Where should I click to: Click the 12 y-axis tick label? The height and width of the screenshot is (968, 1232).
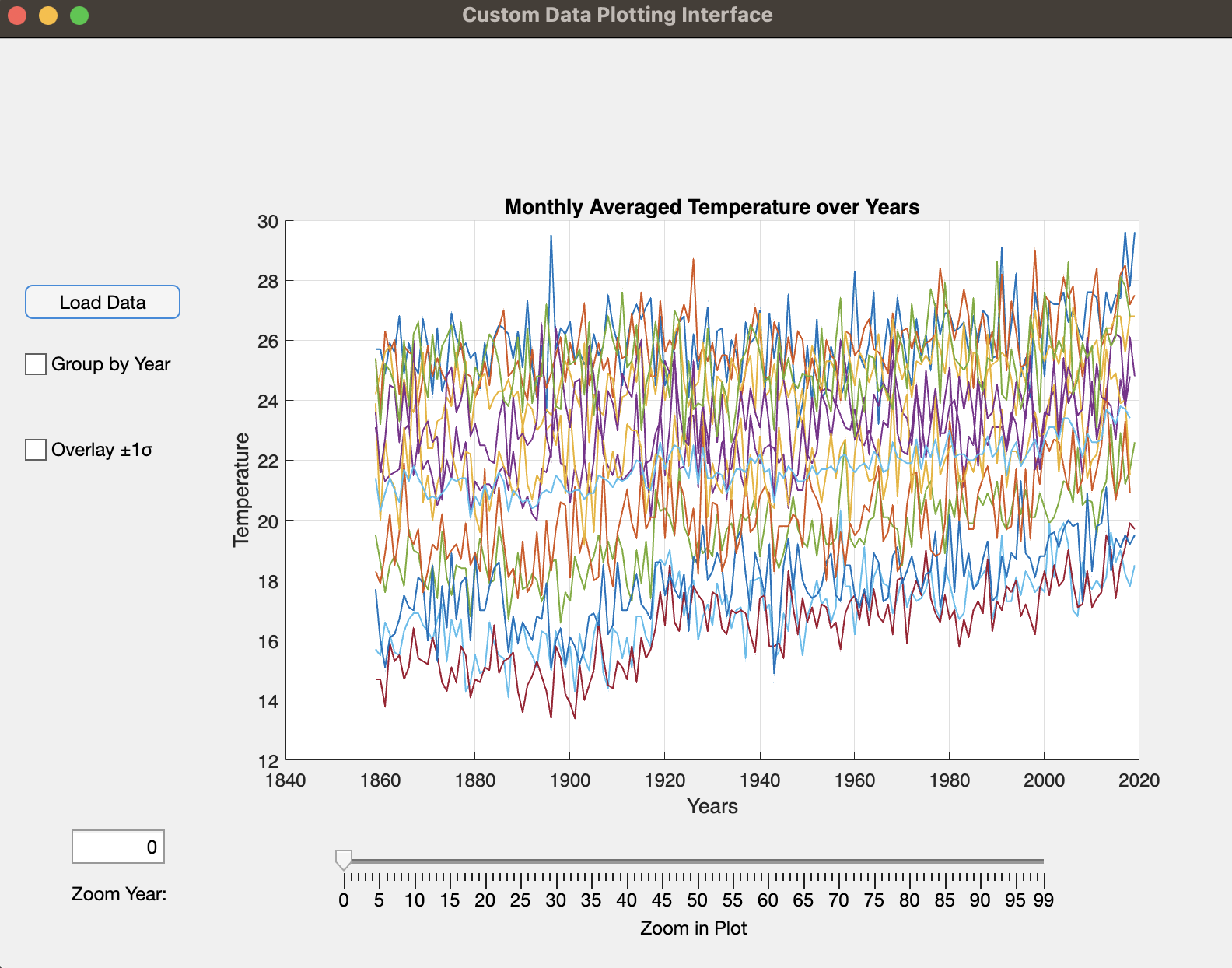pyautogui.click(x=268, y=762)
